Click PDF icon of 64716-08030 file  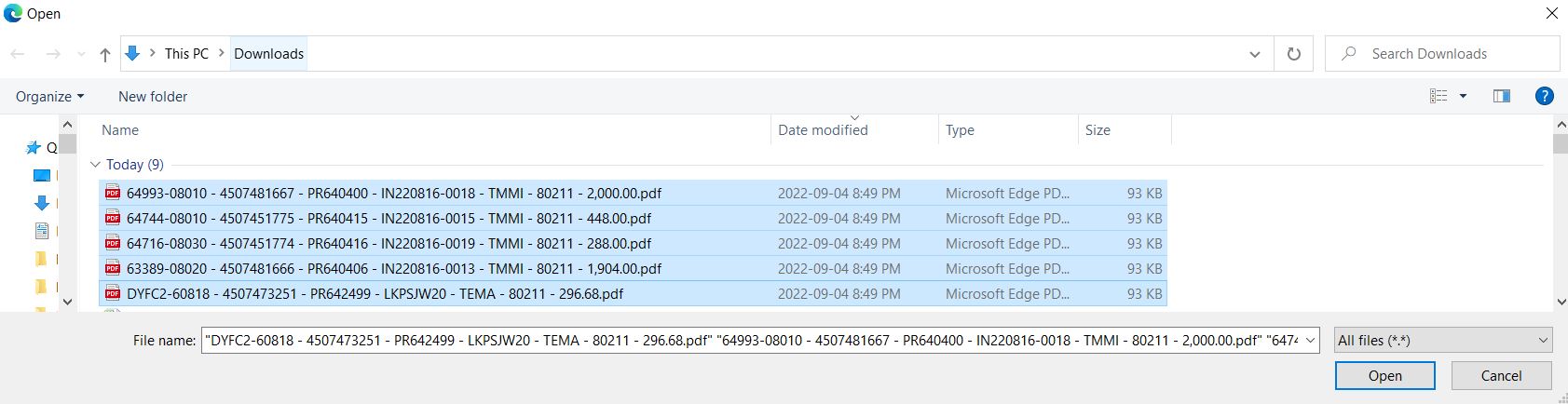[x=113, y=244]
